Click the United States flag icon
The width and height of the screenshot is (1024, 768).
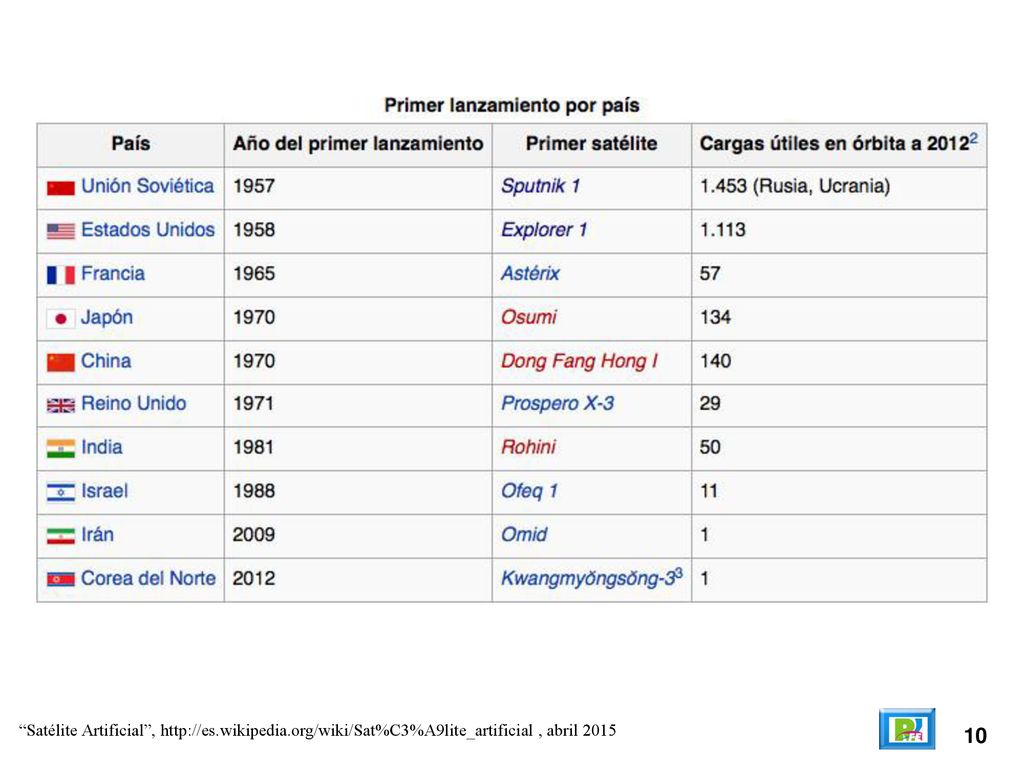[x=61, y=231]
